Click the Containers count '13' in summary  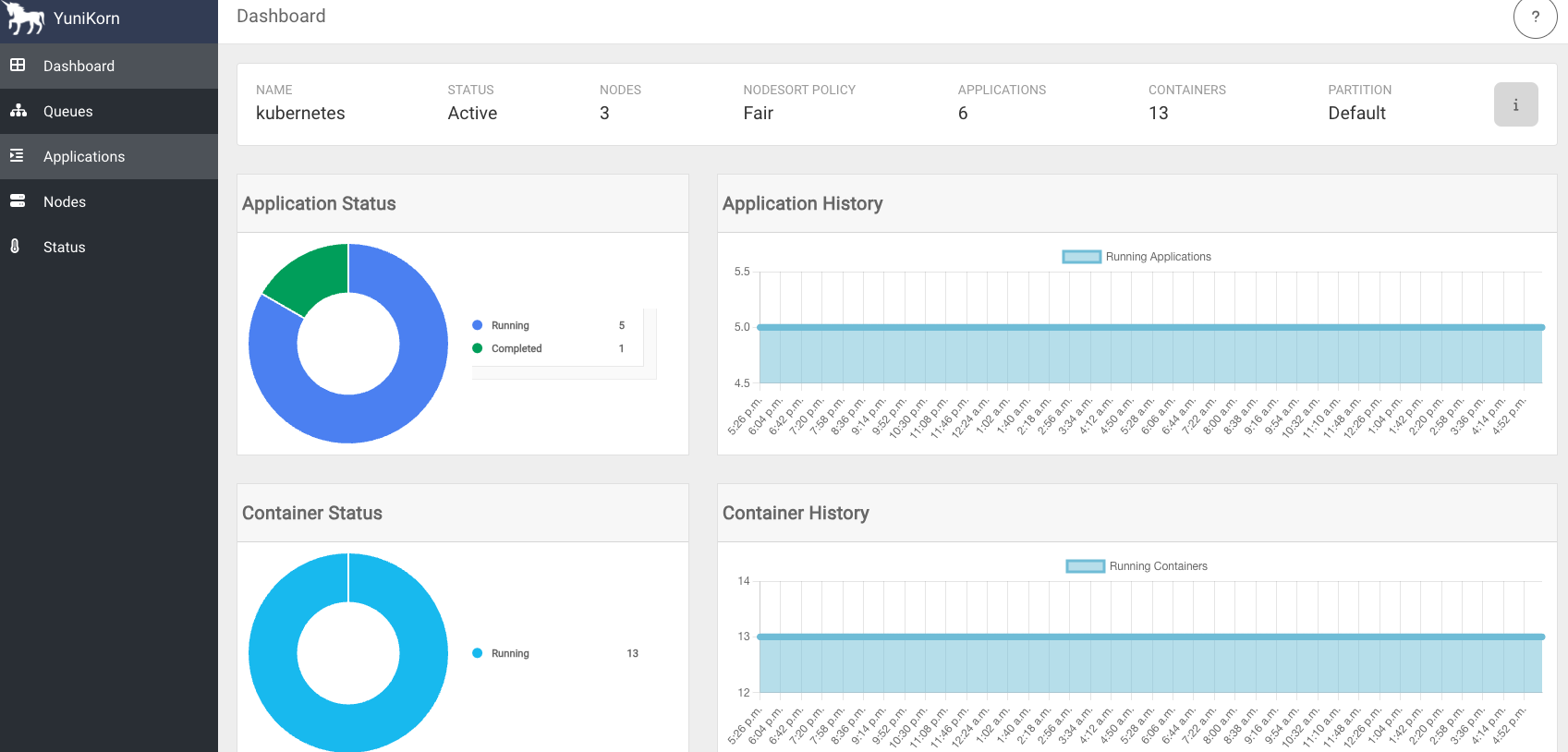tap(1159, 113)
